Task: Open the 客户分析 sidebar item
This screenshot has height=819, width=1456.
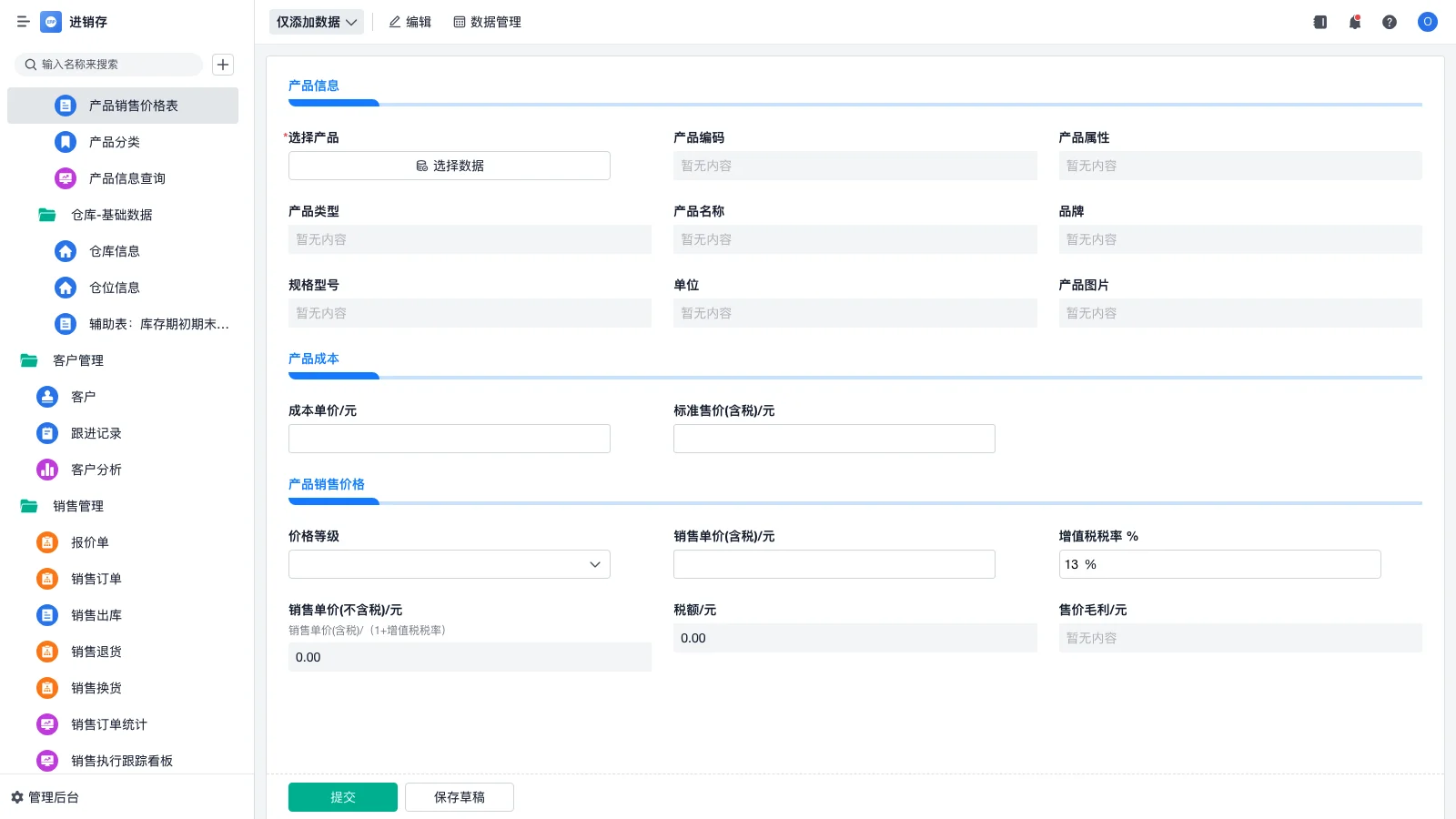Action: tap(123, 470)
